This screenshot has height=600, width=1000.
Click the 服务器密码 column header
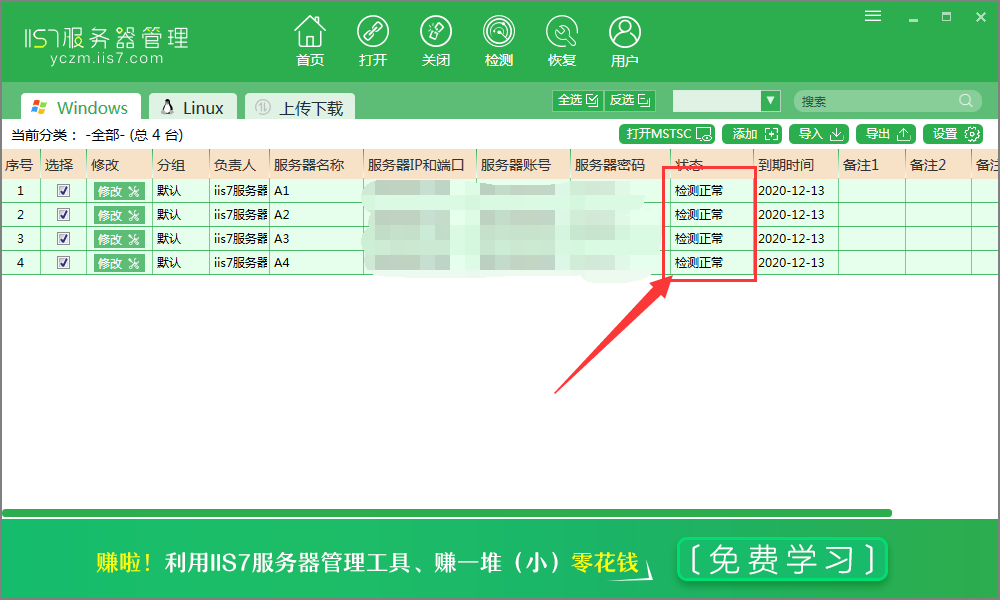click(x=620, y=165)
